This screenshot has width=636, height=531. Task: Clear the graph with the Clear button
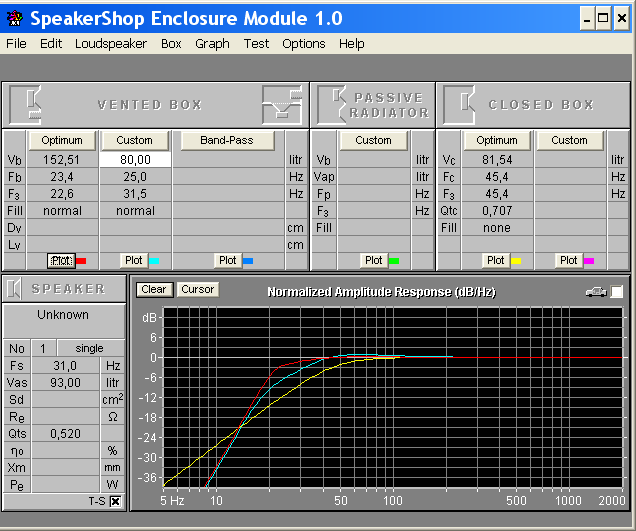(x=154, y=290)
